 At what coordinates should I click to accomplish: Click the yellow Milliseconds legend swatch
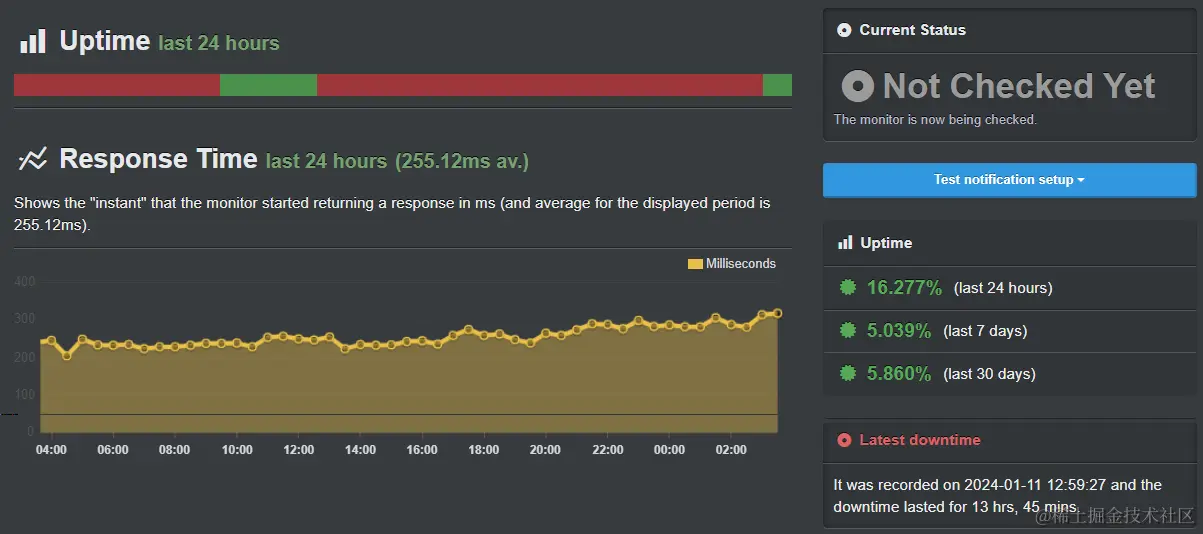pos(695,264)
